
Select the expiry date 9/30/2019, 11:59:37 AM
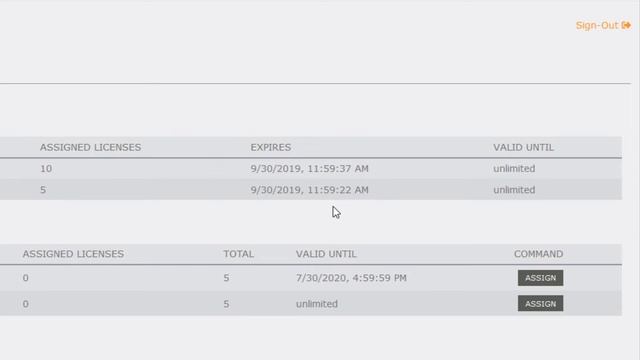point(309,169)
